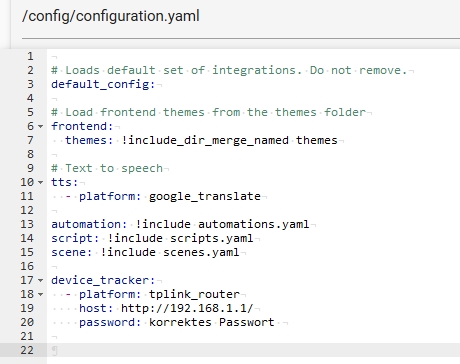Place cursor on tplink_router value
The height and width of the screenshot is (364, 460).
click(x=194, y=294)
